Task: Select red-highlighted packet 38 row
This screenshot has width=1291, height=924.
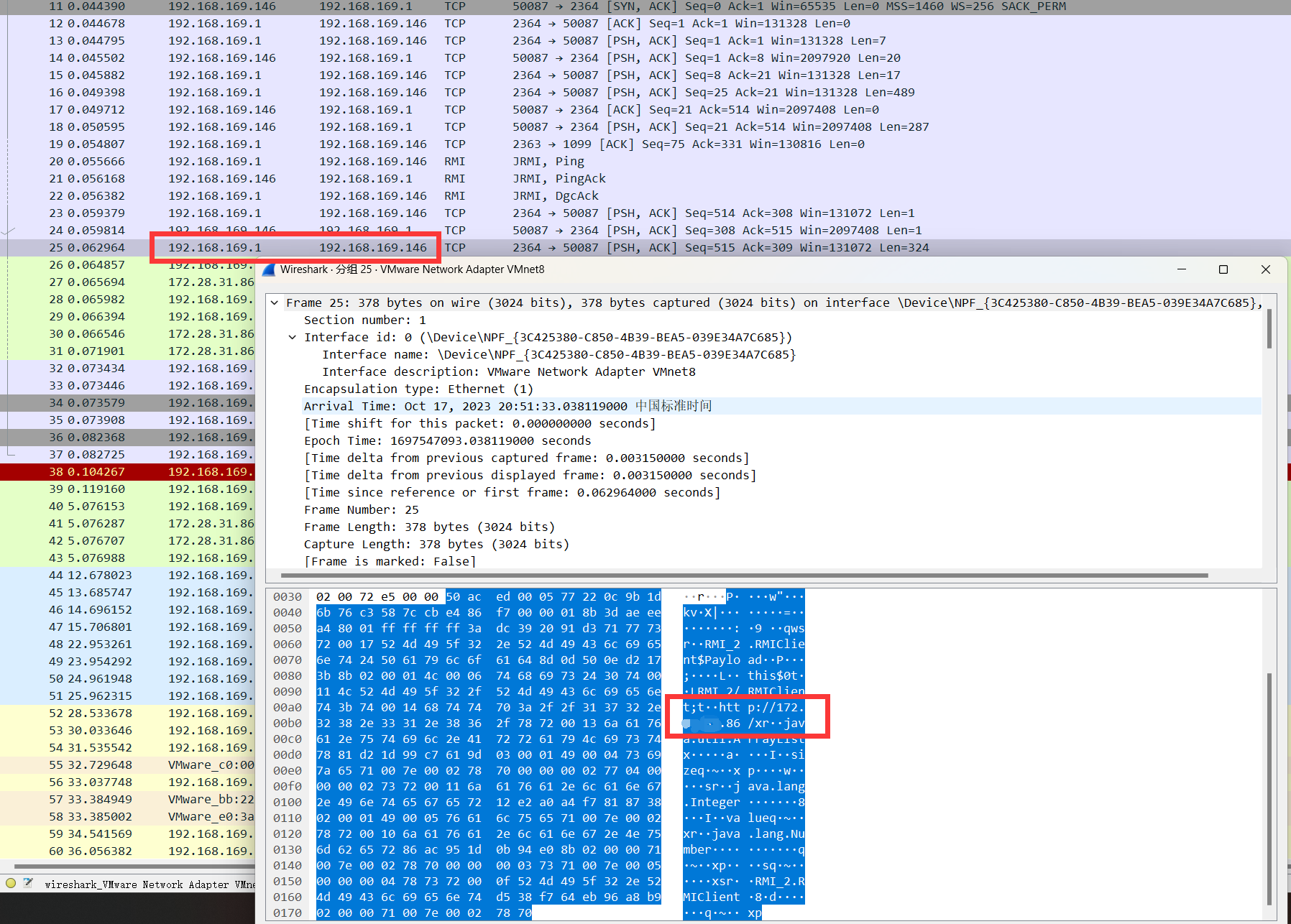Action: (x=127, y=472)
